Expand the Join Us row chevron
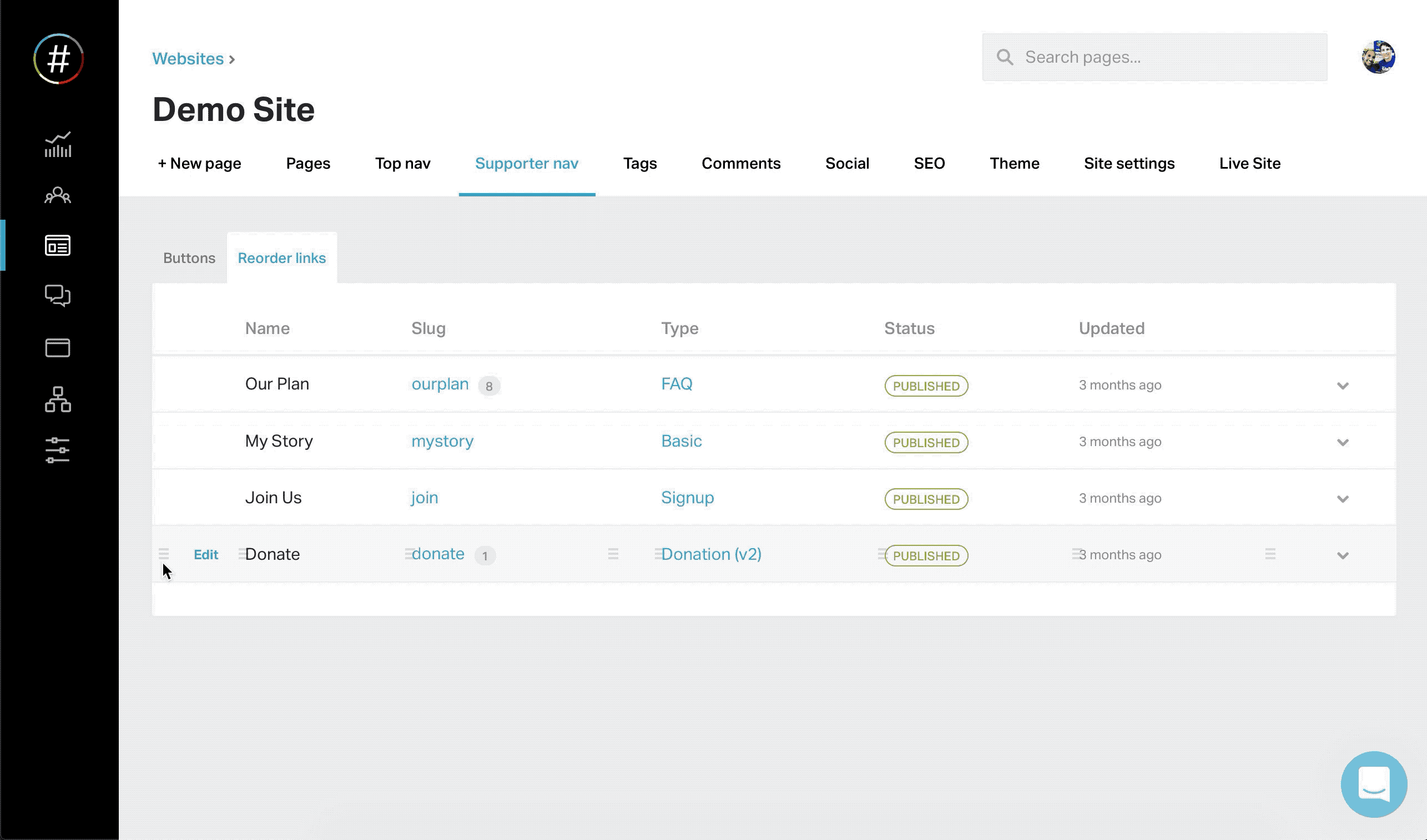Image resolution: width=1427 pixels, height=840 pixels. 1342,499
